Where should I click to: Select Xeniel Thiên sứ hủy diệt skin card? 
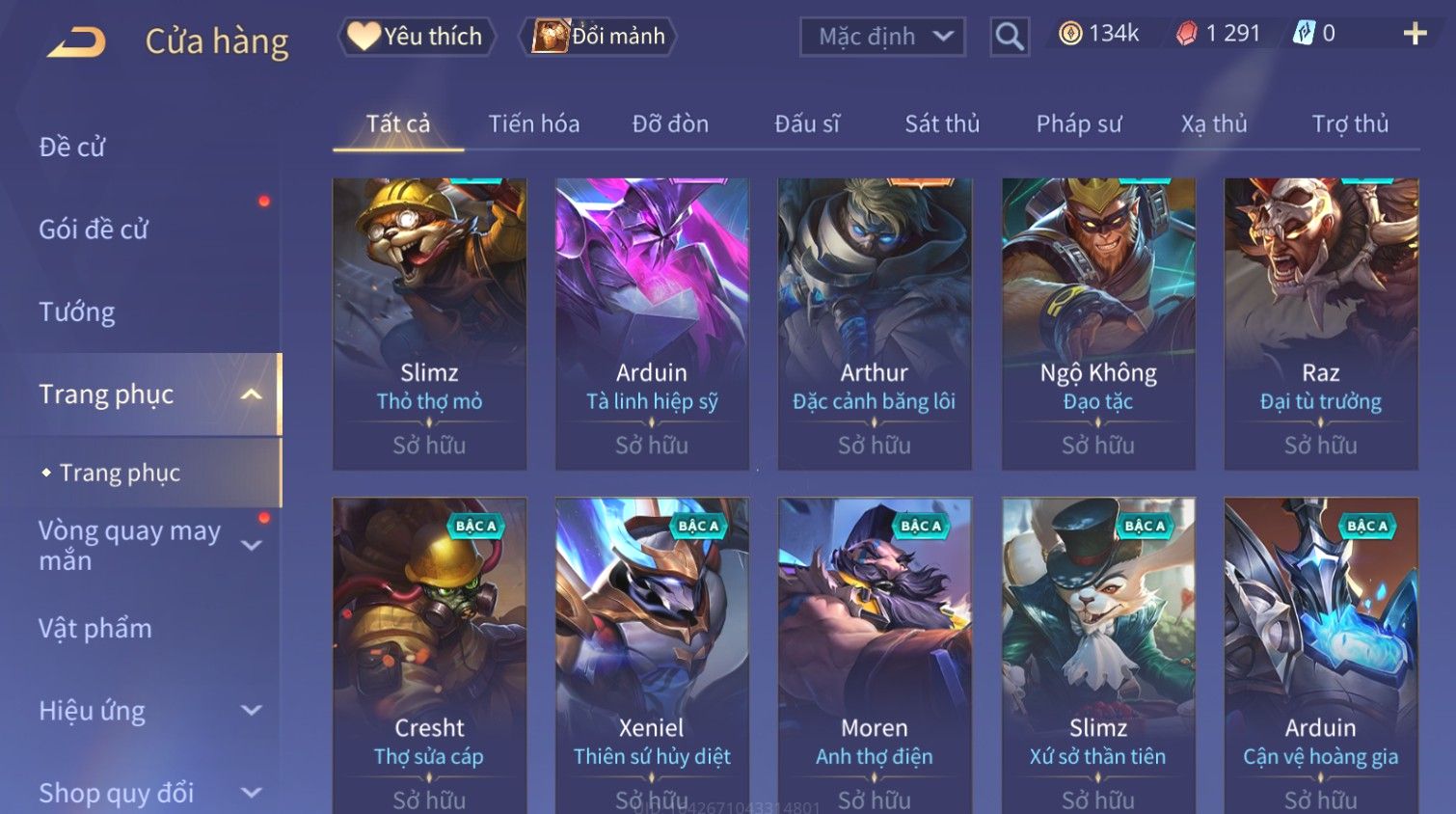652,656
